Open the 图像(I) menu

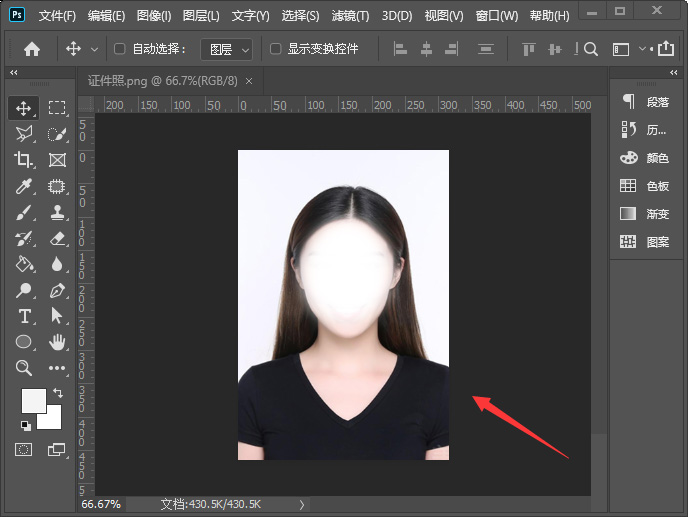coord(154,16)
